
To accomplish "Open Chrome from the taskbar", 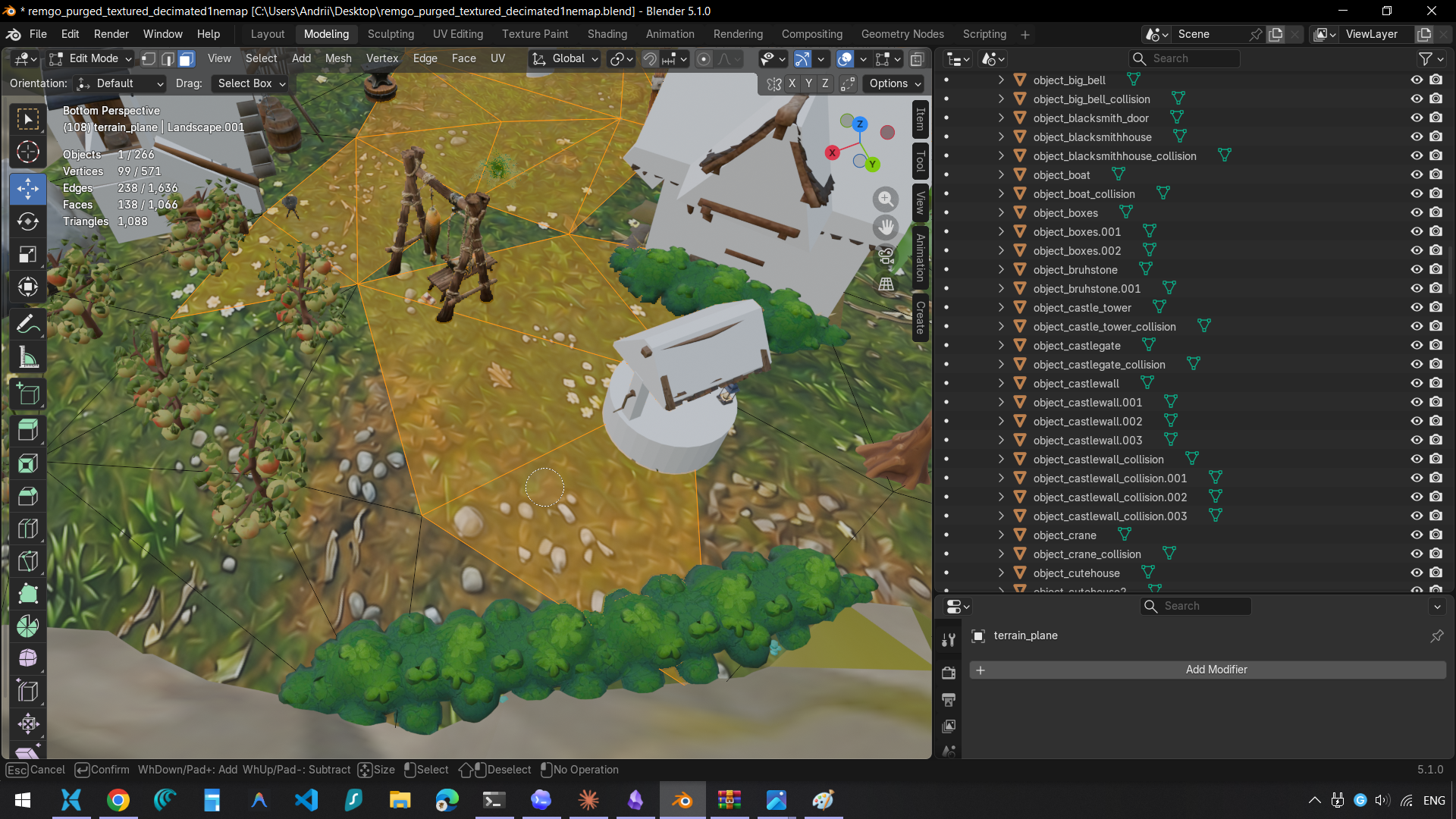I will point(118,800).
